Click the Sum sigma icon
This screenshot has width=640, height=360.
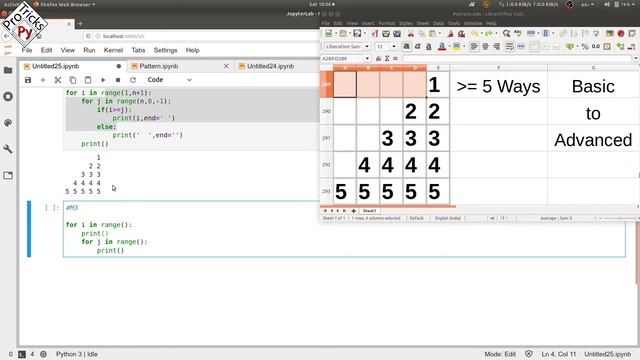pyautogui.click(x=387, y=59)
